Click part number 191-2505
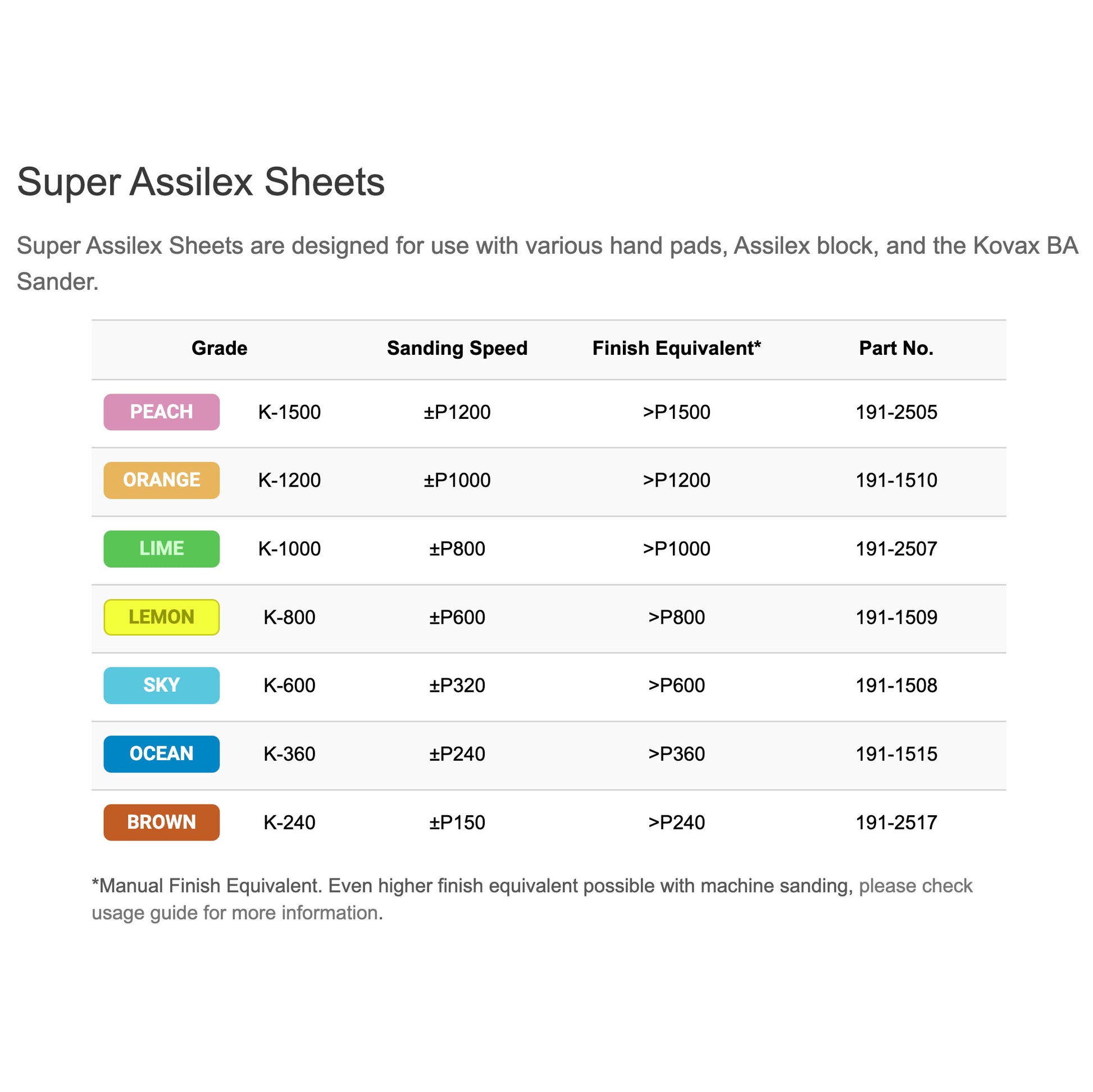Screen dimensions: 1093x1092 (x=896, y=412)
